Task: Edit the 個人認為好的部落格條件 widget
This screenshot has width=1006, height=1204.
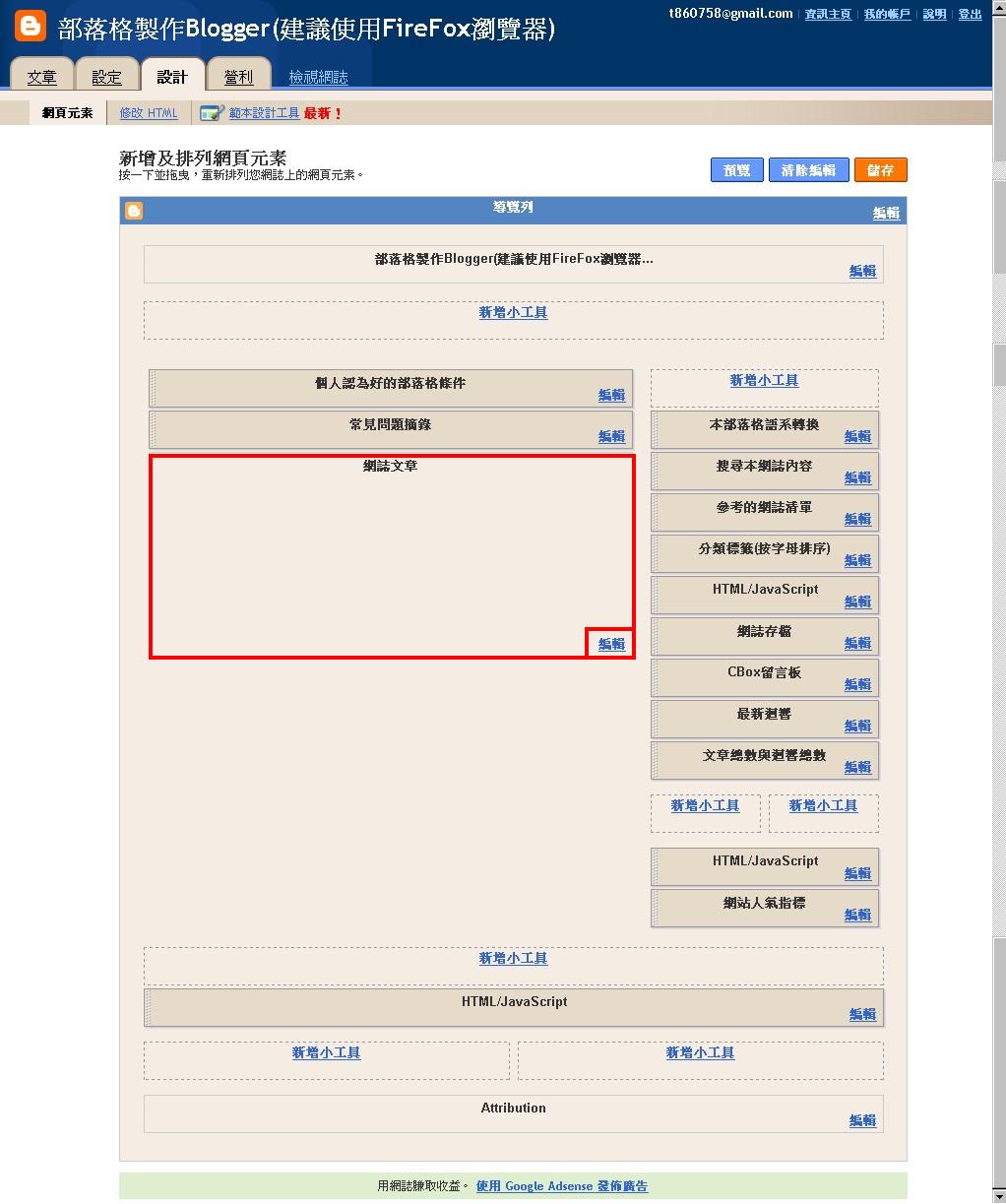Action: click(611, 395)
